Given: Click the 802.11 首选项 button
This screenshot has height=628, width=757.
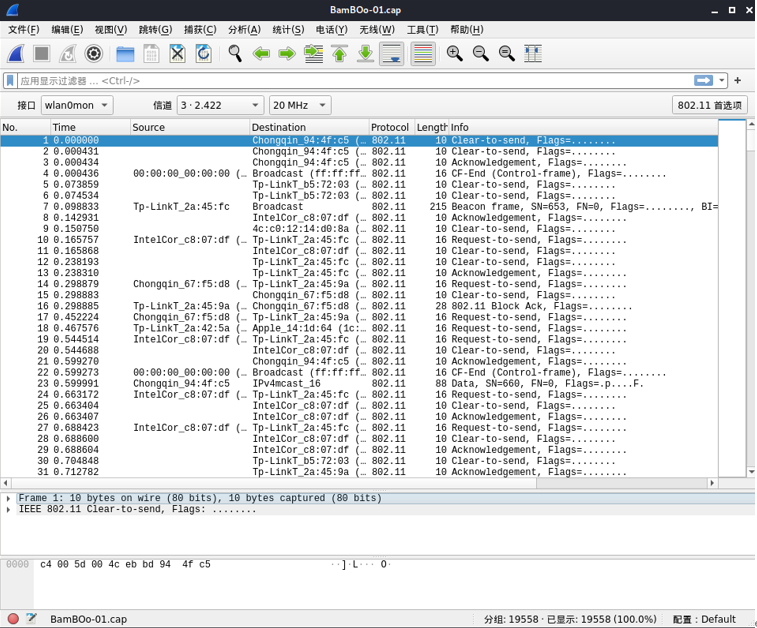Looking at the screenshot, I should click(710, 105).
